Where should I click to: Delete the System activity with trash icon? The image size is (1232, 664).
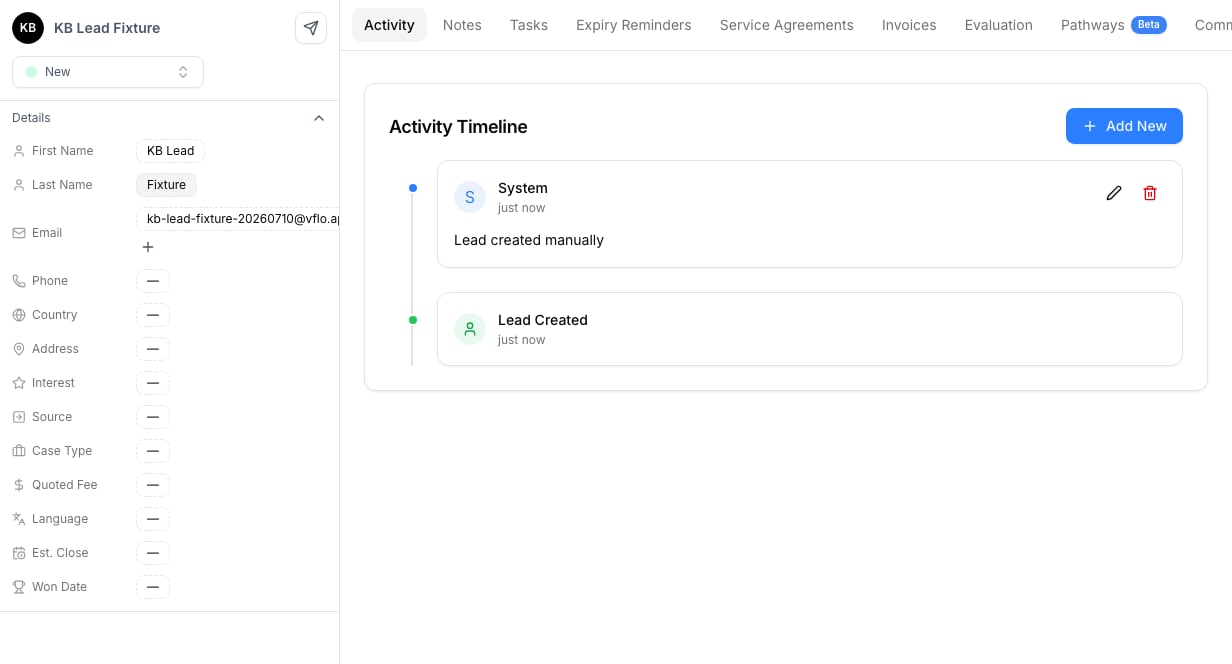(x=1150, y=193)
